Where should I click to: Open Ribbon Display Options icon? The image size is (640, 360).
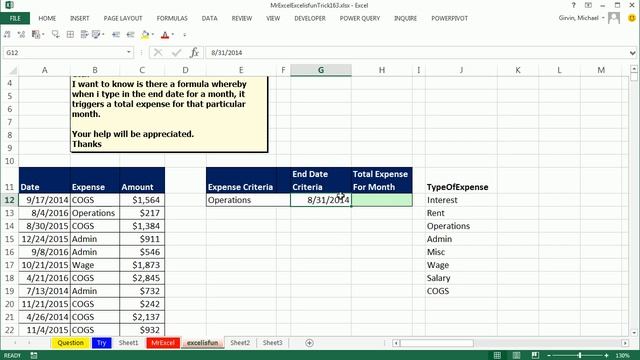(588, 5)
